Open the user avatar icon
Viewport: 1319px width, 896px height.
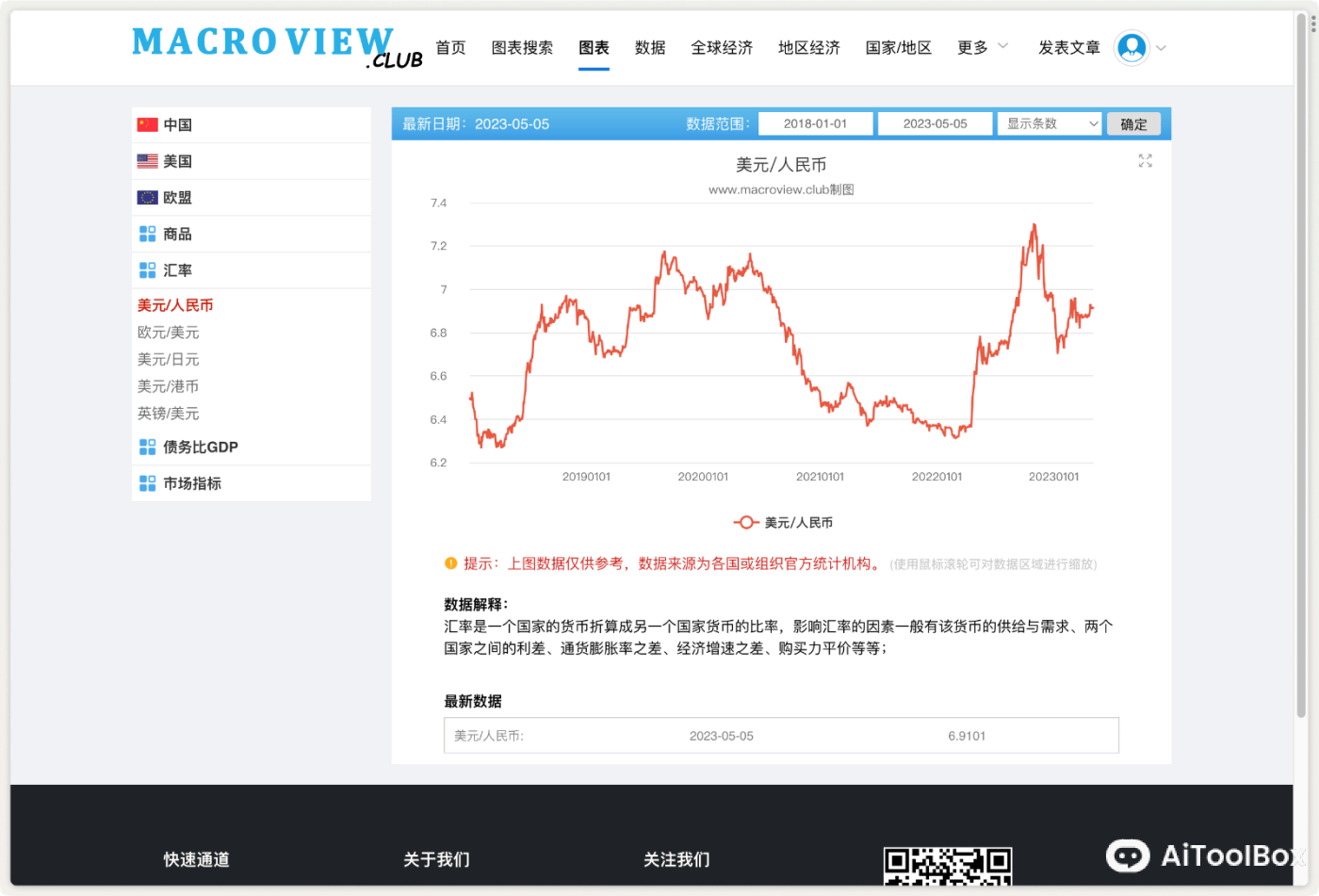(1132, 47)
